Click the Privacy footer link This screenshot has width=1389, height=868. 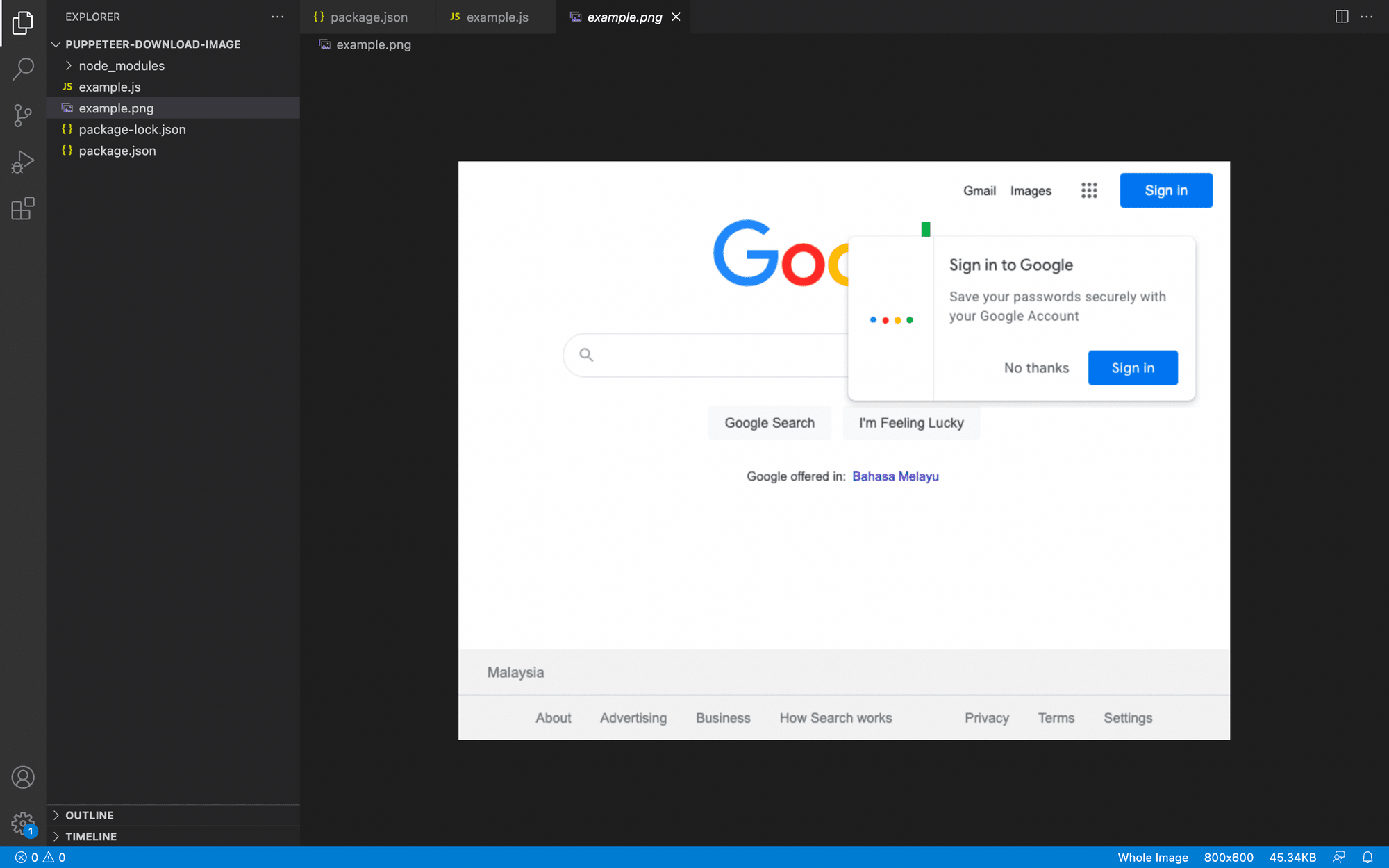point(986,718)
